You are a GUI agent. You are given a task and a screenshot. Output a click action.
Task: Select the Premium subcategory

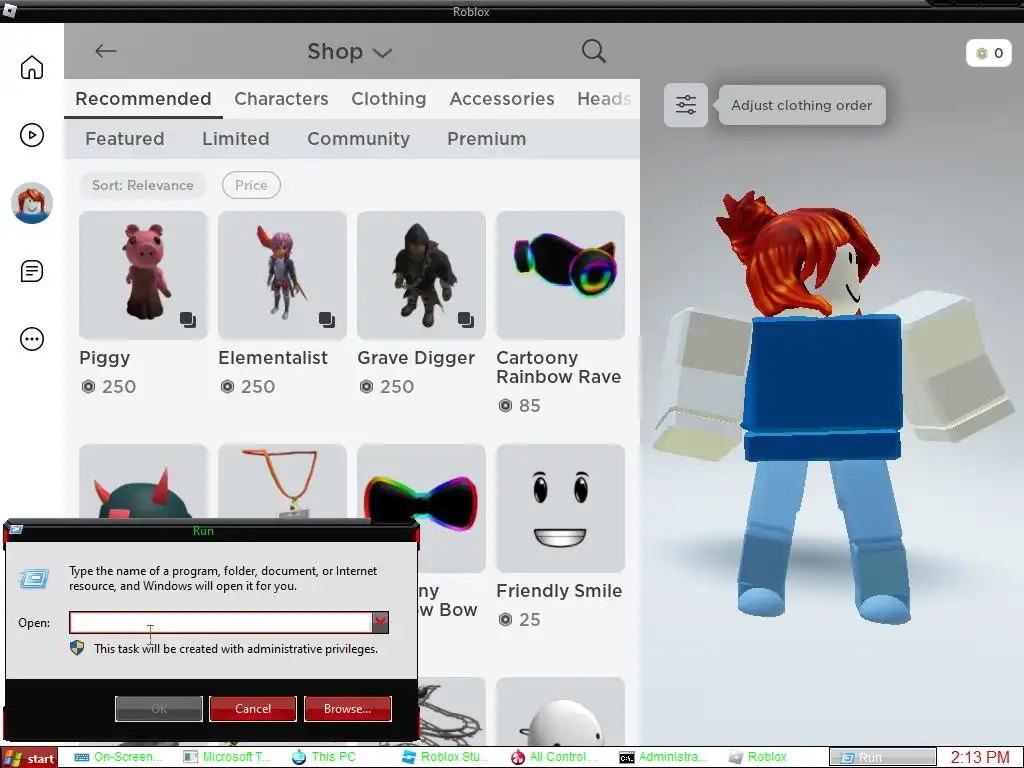(487, 138)
